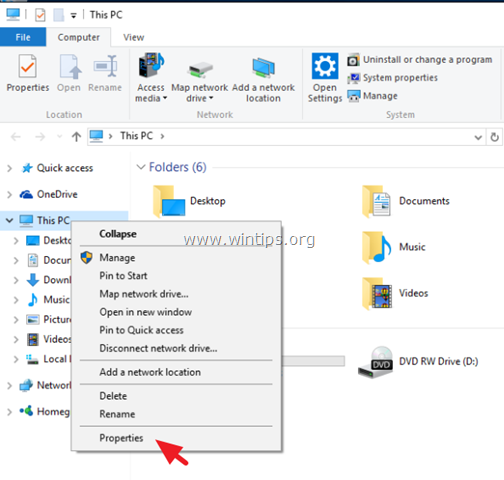This screenshot has height=480, width=504.
Task: Collapse the Folders (6) section chevron
Action: point(141,167)
